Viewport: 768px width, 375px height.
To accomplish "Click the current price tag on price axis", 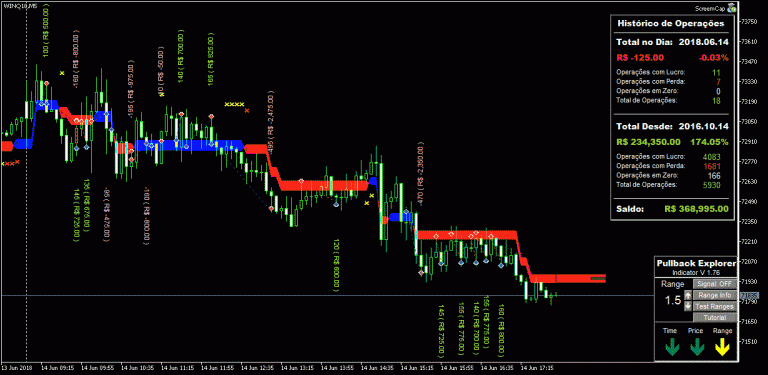I will 750,295.
